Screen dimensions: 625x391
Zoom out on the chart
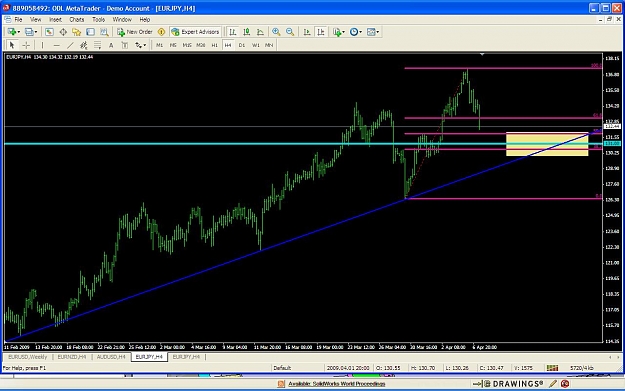coord(290,32)
